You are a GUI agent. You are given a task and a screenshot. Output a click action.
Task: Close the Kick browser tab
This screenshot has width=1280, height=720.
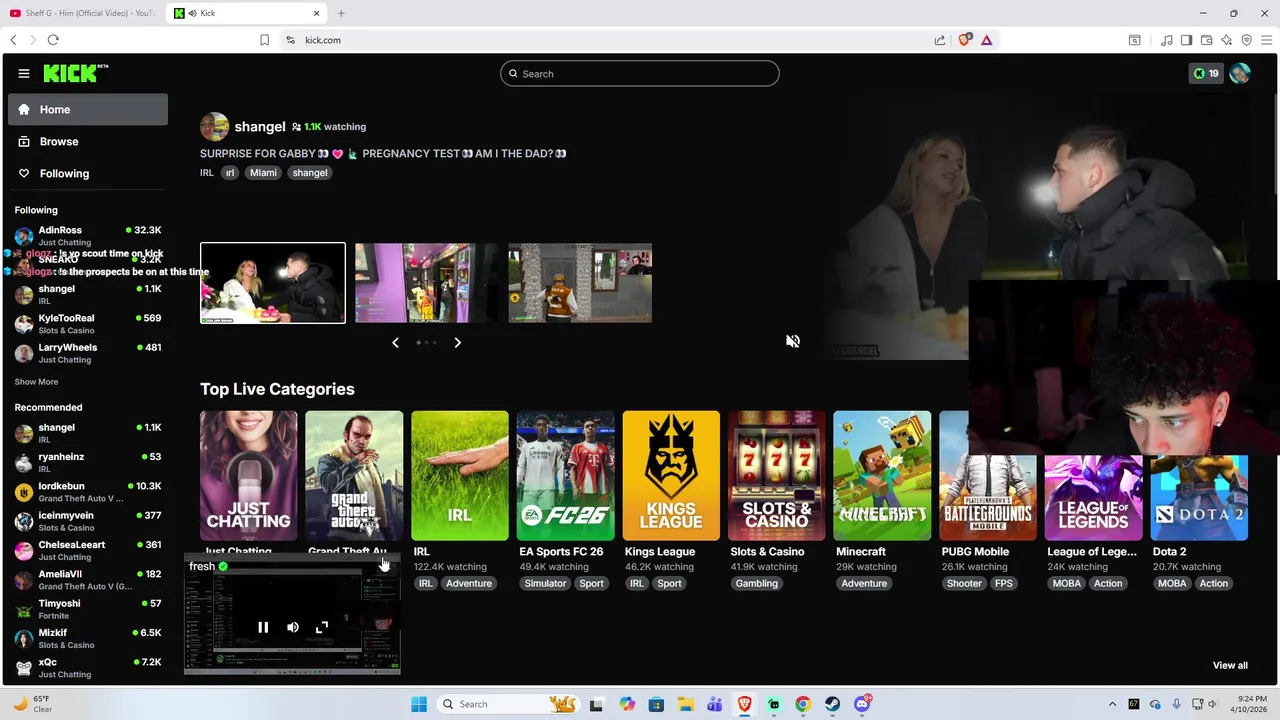click(317, 13)
